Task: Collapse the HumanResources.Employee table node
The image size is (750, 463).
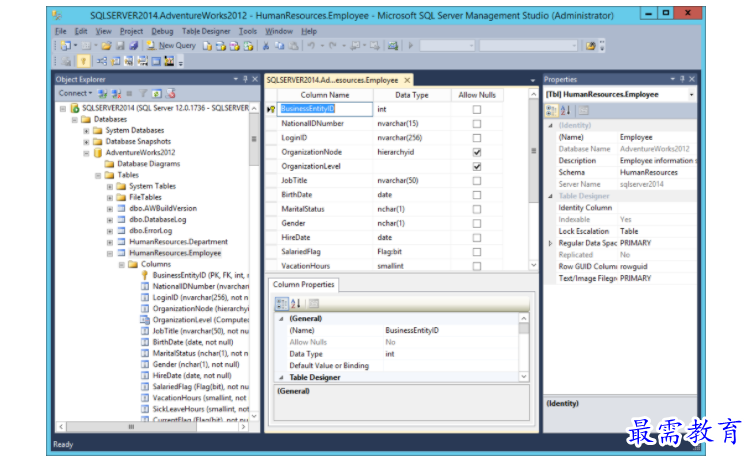Action: coord(110,254)
